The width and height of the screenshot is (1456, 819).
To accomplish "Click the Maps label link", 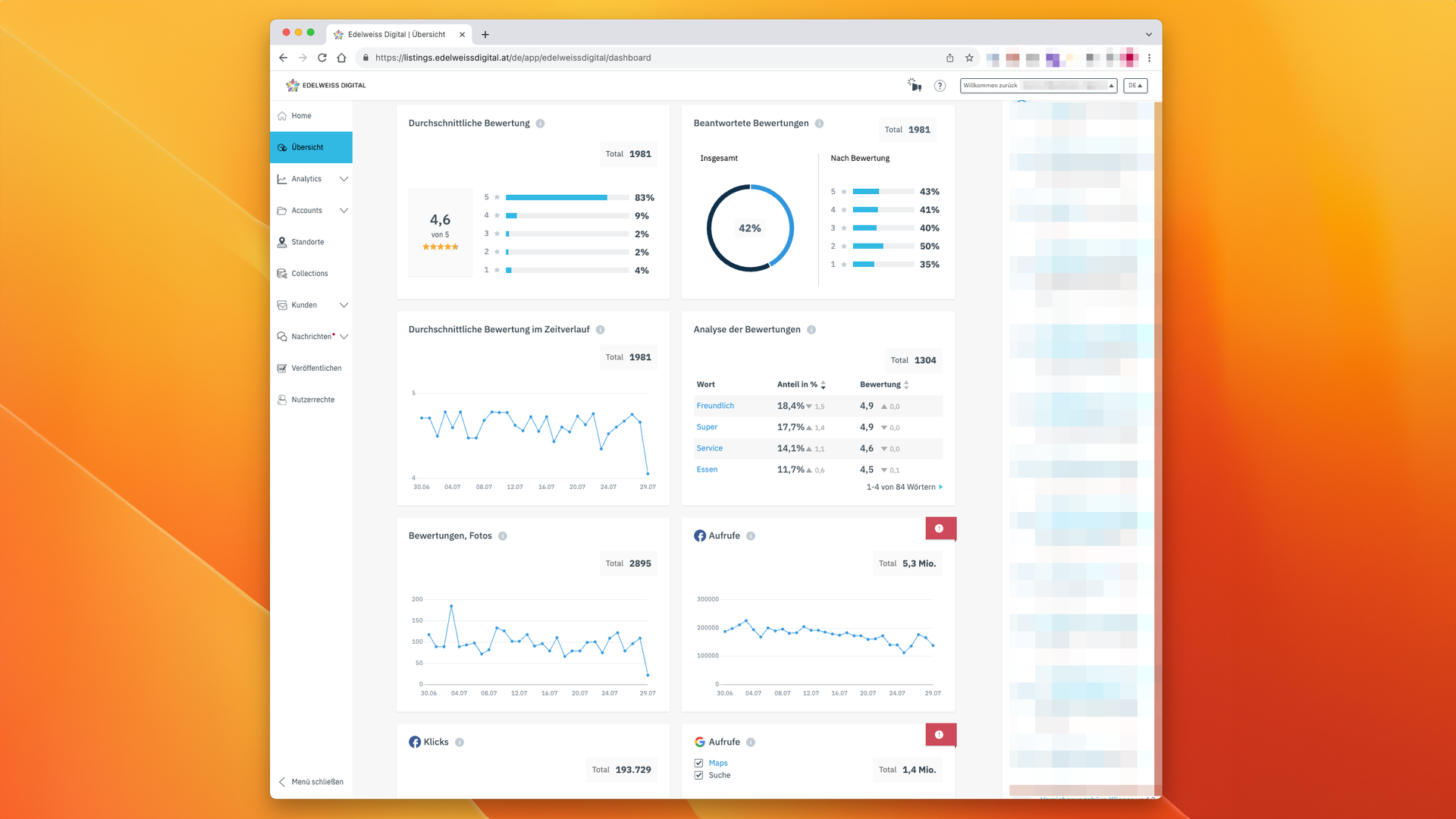I will pyautogui.click(x=718, y=763).
